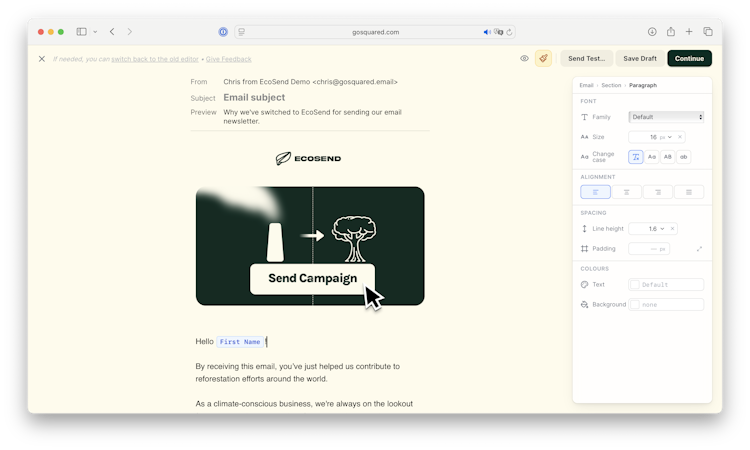The image size is (750, 450).
Task: Click the Text colour palette icon
Action: [x=584, y=285]
